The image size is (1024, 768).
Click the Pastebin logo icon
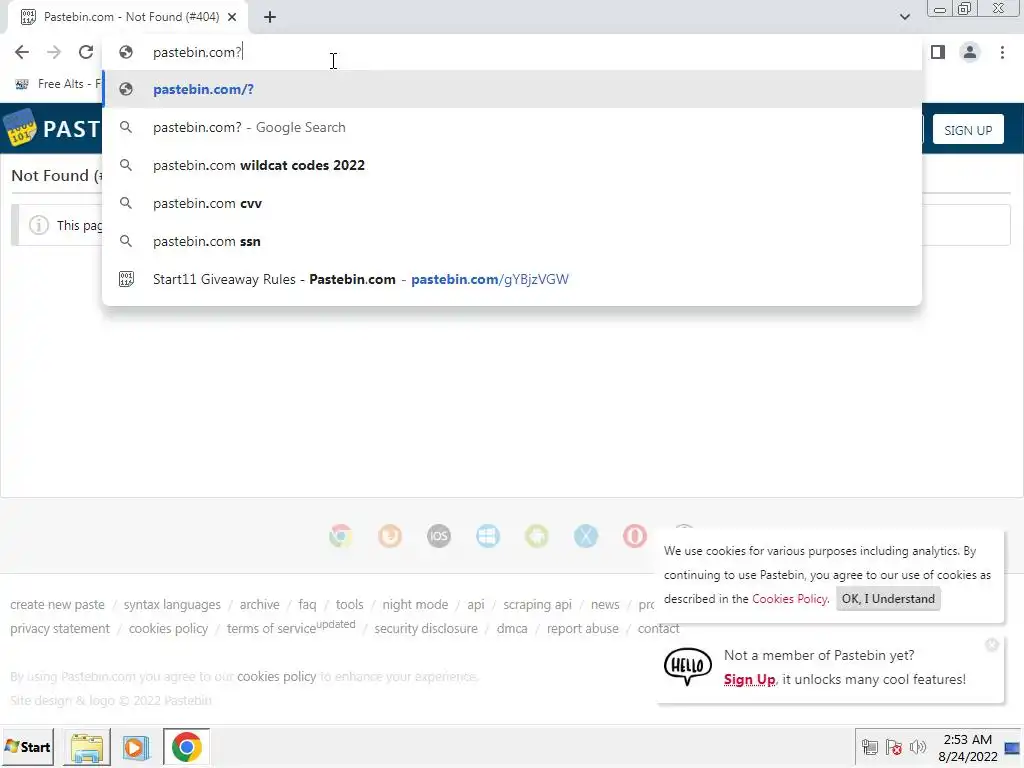point(20,128)
